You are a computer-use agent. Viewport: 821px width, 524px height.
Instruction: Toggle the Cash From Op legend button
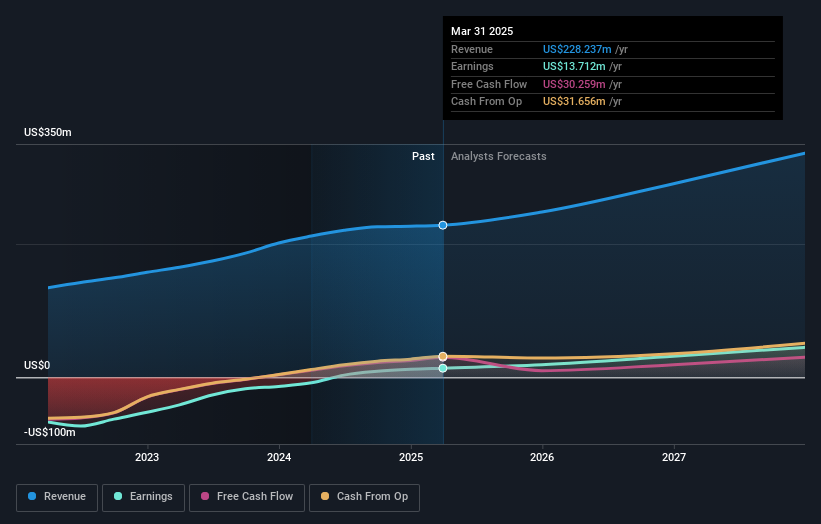364,497
